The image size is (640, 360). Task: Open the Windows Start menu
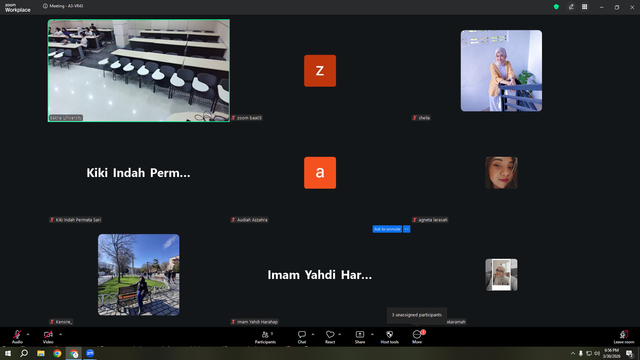[x=8, y=353]
